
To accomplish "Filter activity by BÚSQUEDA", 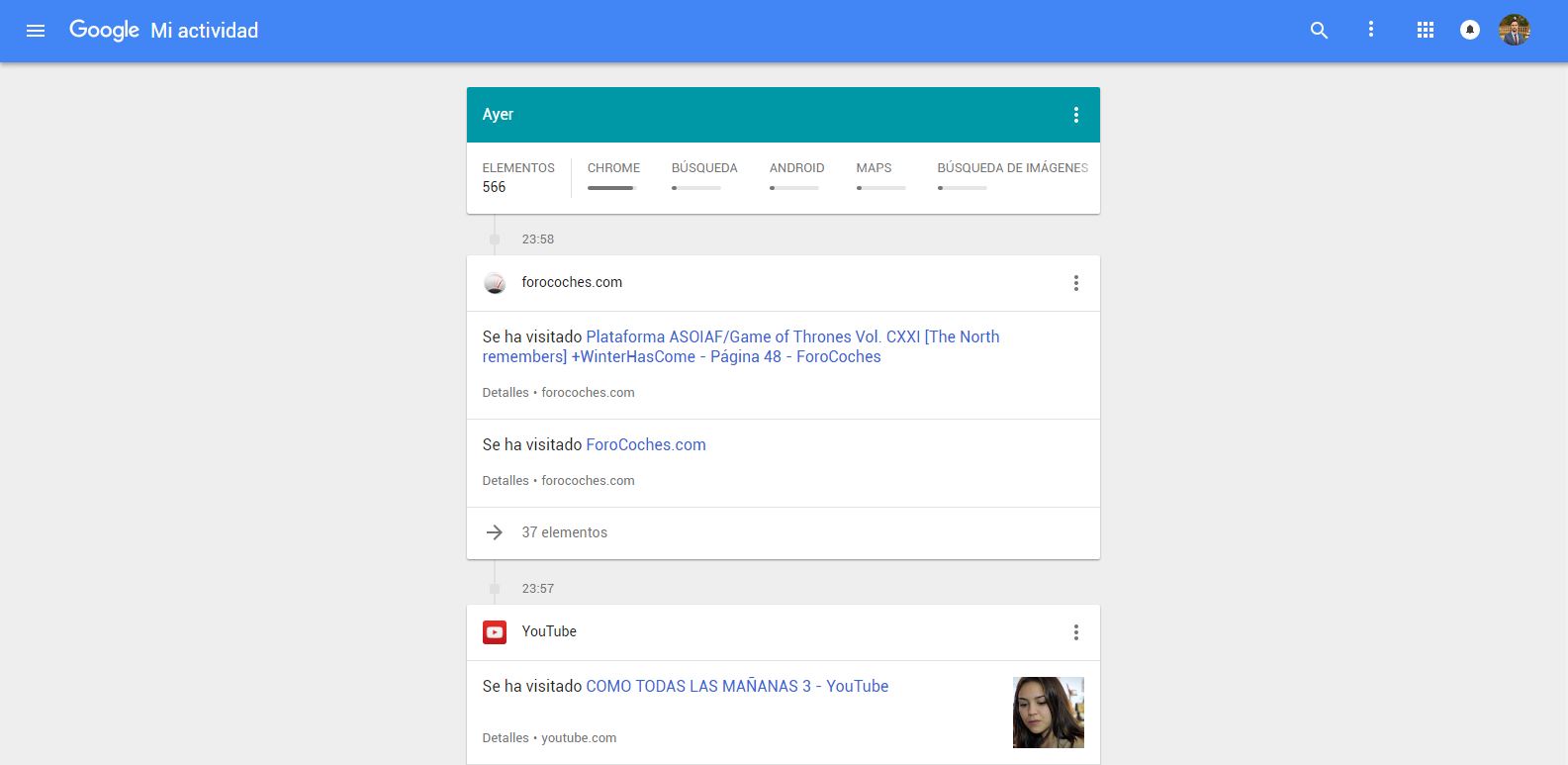I will click(x=704, y=168).
